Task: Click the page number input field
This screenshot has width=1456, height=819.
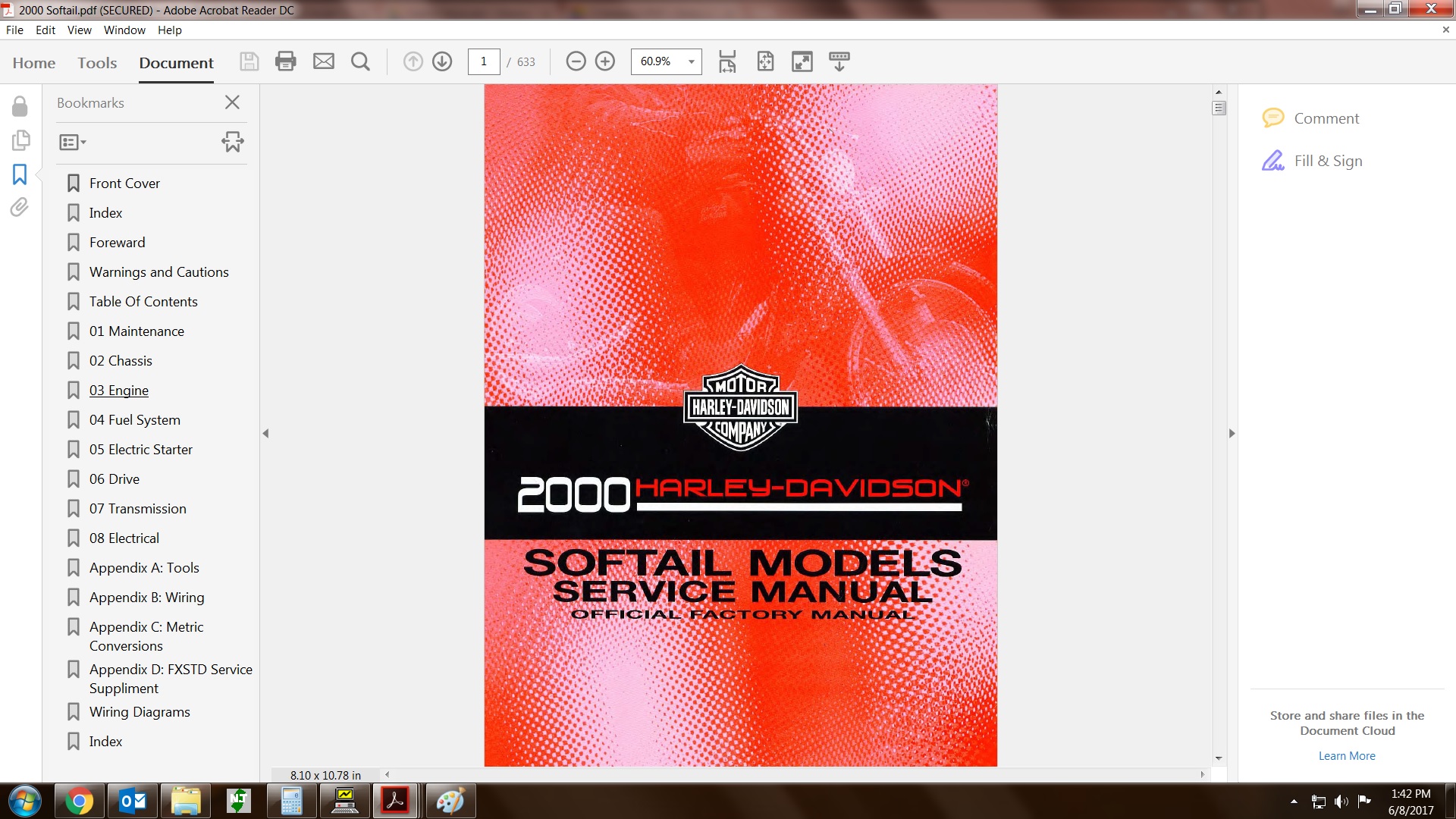Action: click(x=484, y=61)
